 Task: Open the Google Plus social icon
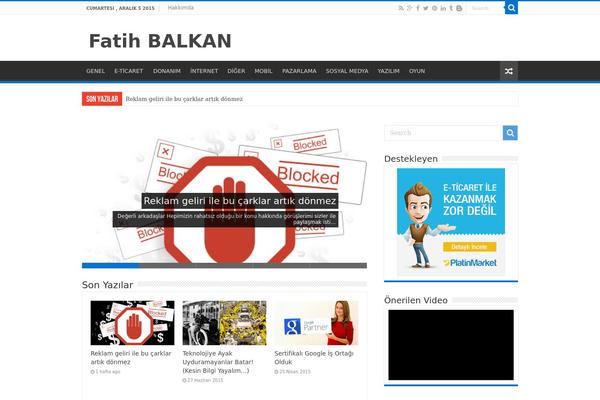[x=409, y=8]
